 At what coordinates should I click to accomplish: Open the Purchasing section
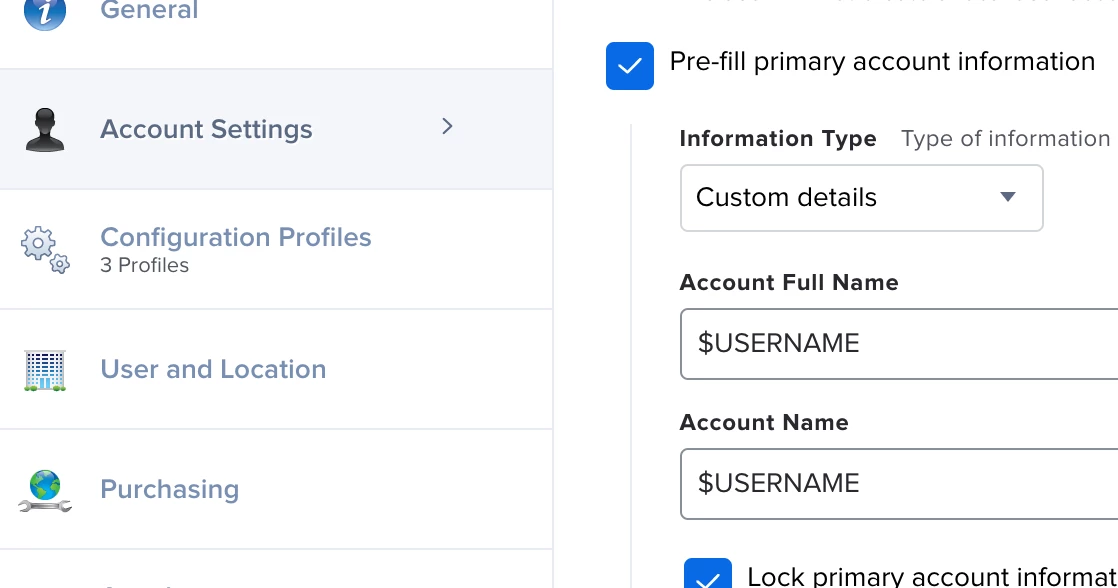click(x=169, y=489)
